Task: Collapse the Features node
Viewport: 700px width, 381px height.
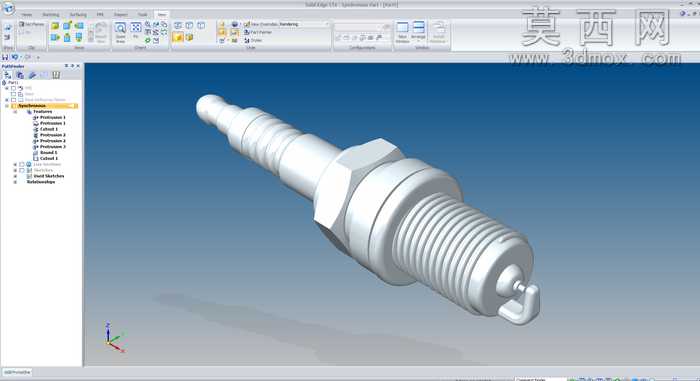Action: tap(16, 112)
